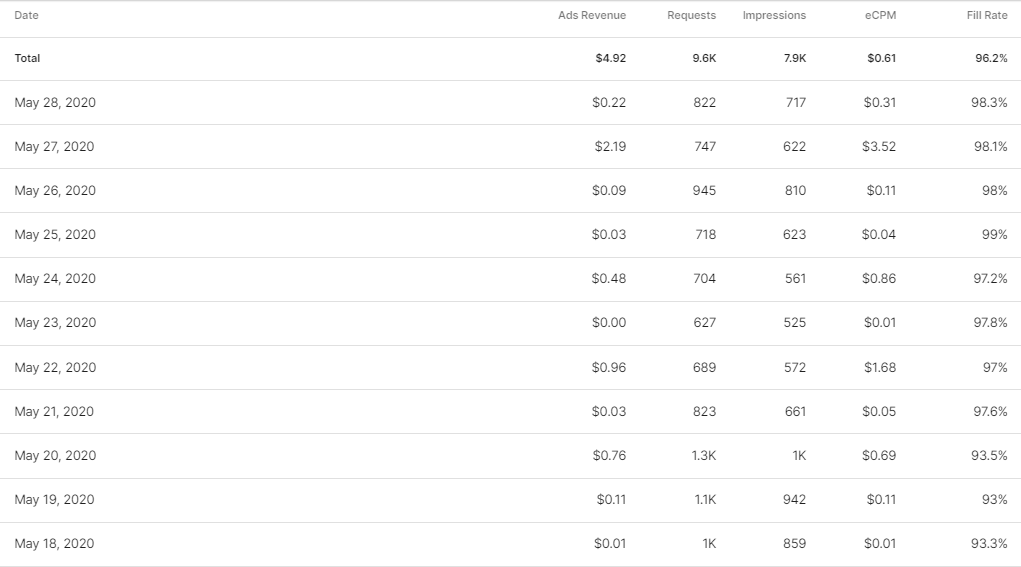The height and width of the screenshot is (567, 1021).
Task: Sort by Fill Rate column header
Action: pos(987,16)
